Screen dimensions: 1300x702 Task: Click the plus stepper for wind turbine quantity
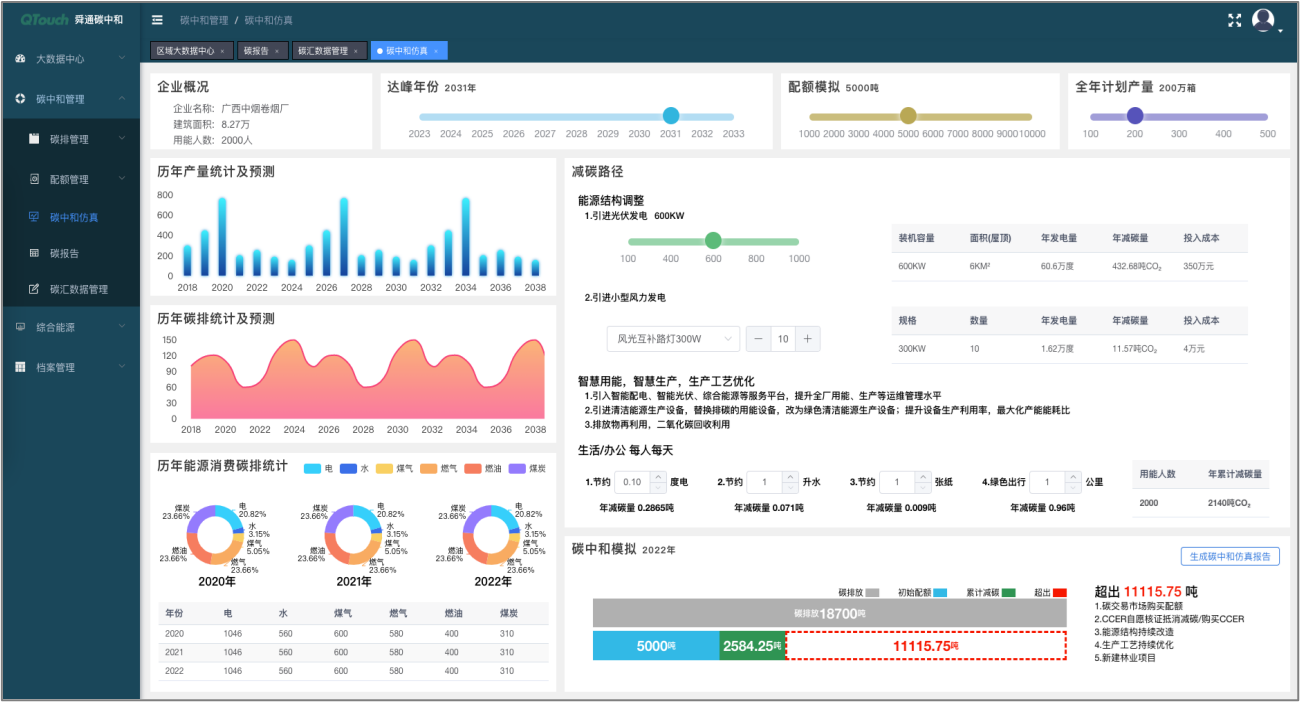pos(808,339)
